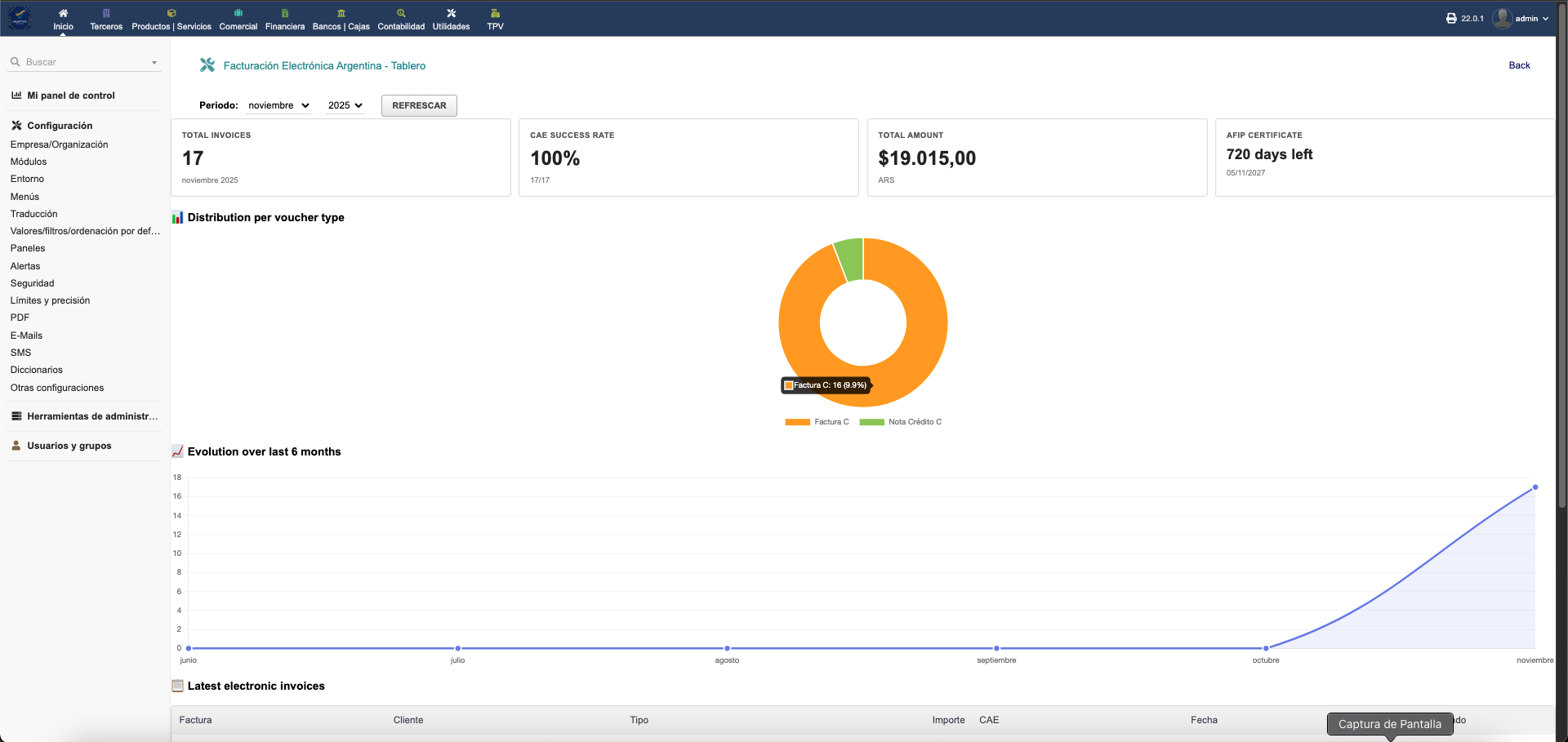Image resolution: width=1568 pixels, height=742 pixels.
Task: Click the Inicio home icon
Action: coord(63,13)
